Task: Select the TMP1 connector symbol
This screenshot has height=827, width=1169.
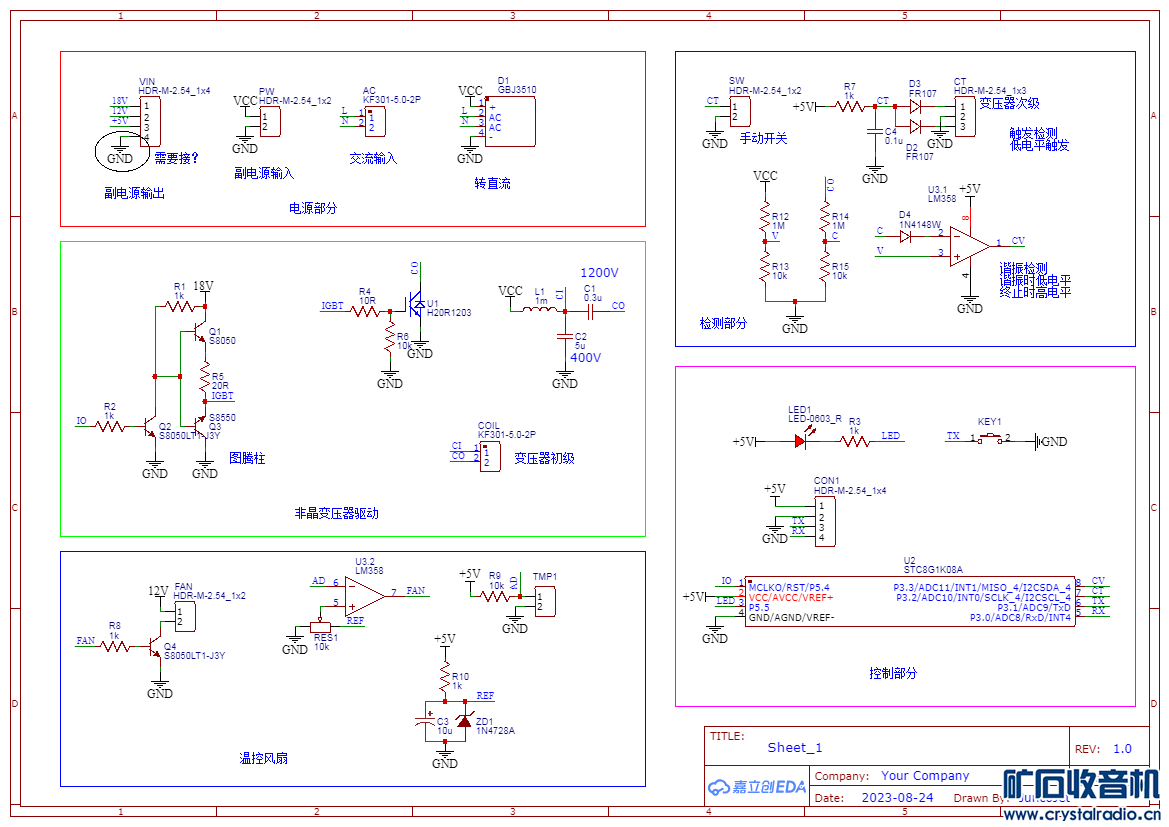Action: pyautogui.click(x=545, y=602)
